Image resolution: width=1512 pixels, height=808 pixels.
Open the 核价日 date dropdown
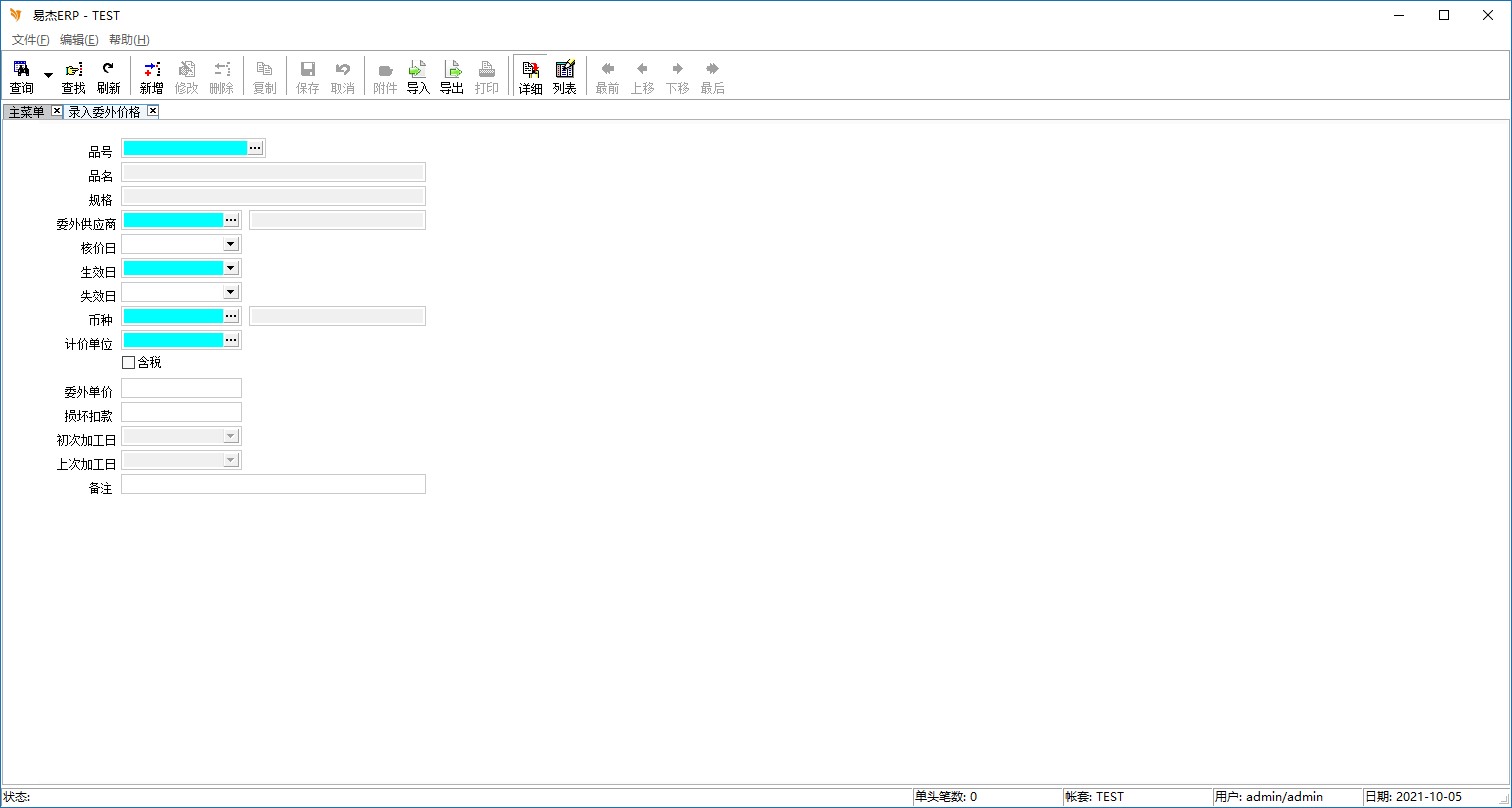(x=230, y=244)
